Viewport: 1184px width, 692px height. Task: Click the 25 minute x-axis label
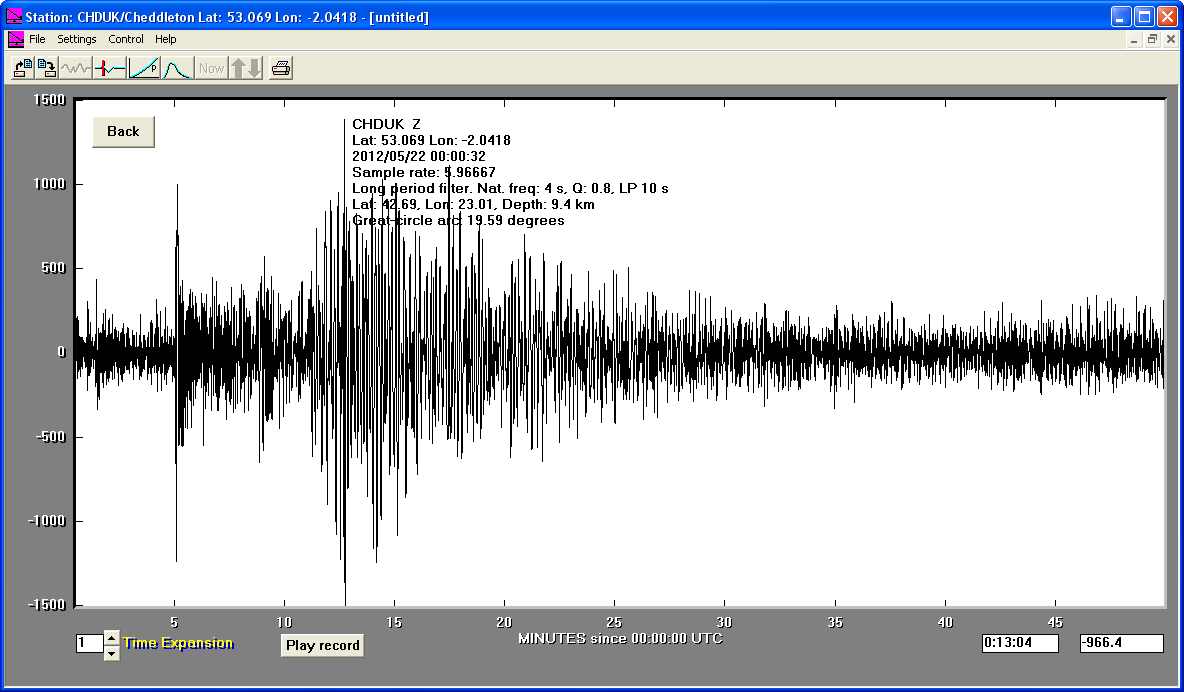point(614,622)
